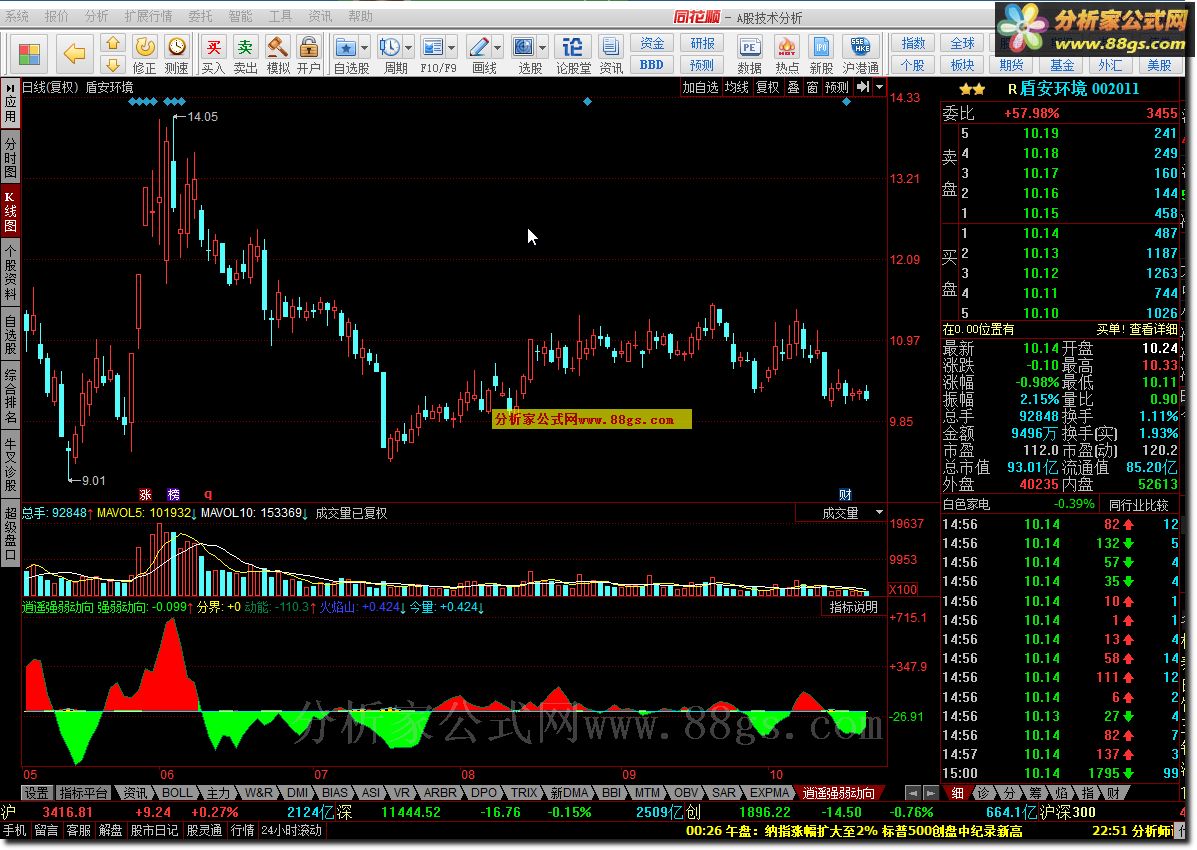Open the 模拟 simulated trading gavel icon
The image size is (1197, 850).
tap(277, 54)
